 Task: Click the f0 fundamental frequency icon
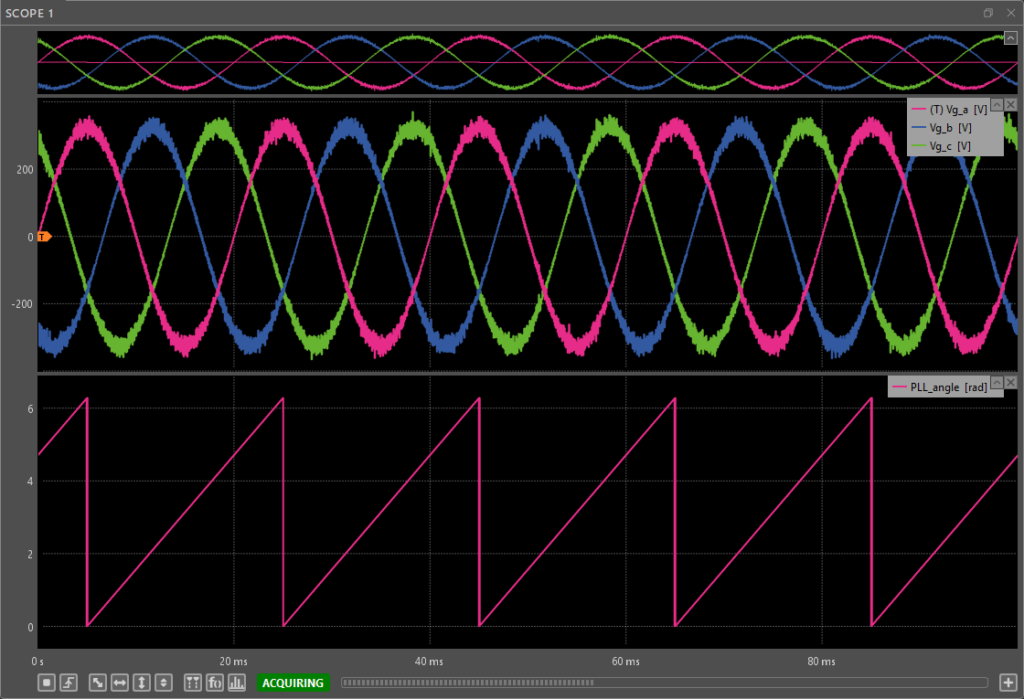[215, 683]
